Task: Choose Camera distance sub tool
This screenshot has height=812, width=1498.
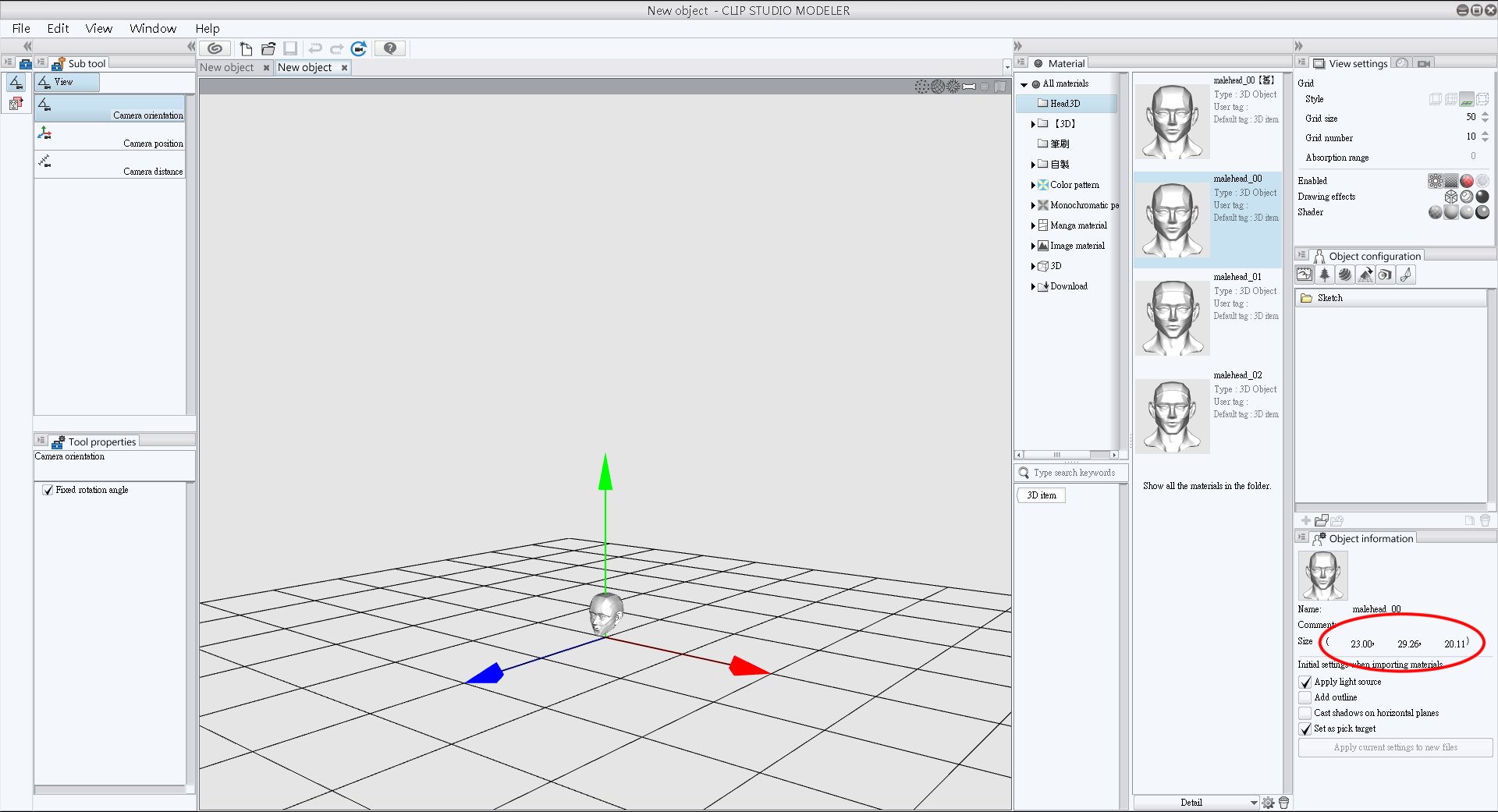Action: coord(110,165)
